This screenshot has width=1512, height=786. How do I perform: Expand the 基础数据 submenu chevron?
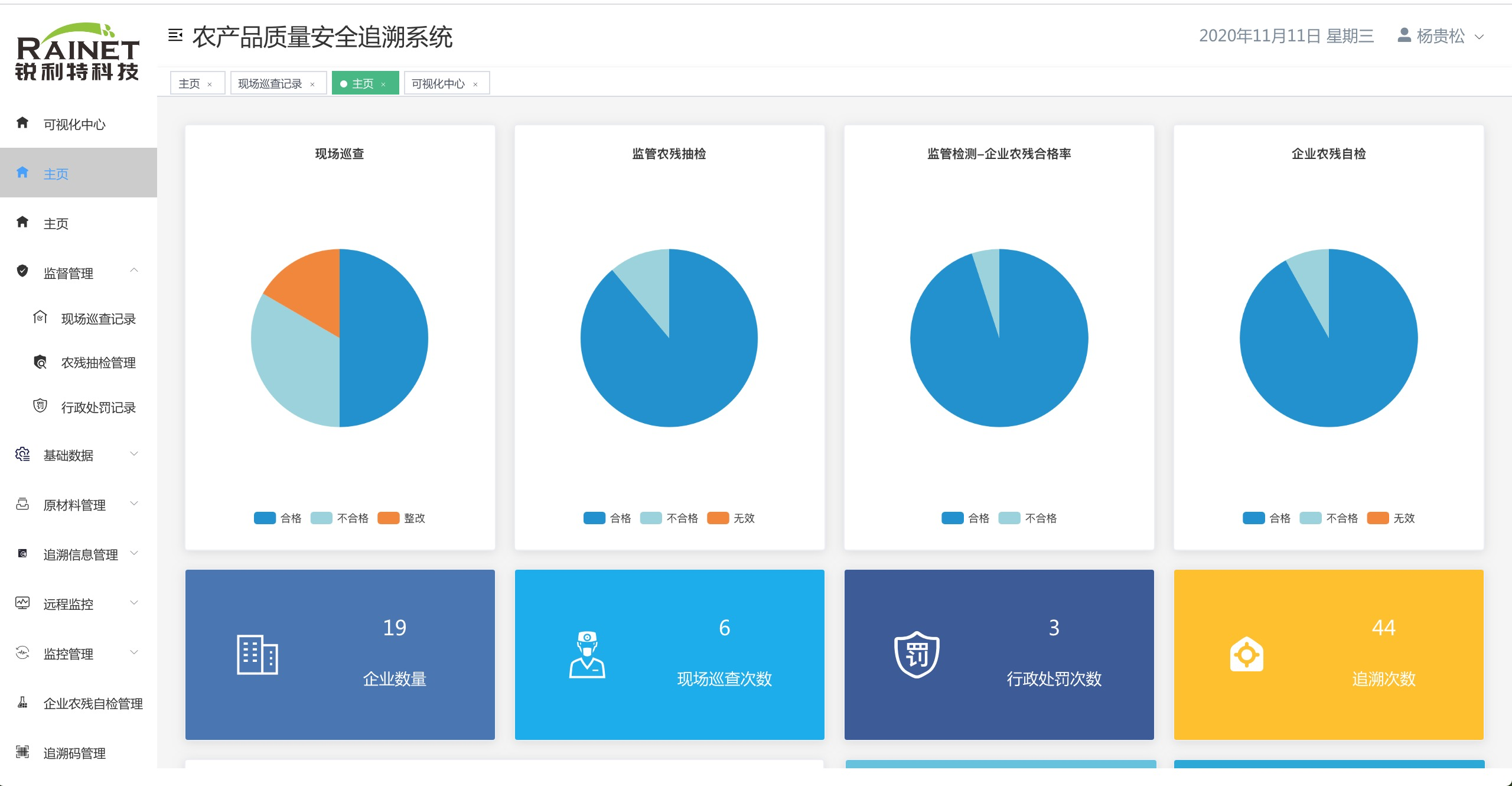pyautogui.click(x=134, y=454)
